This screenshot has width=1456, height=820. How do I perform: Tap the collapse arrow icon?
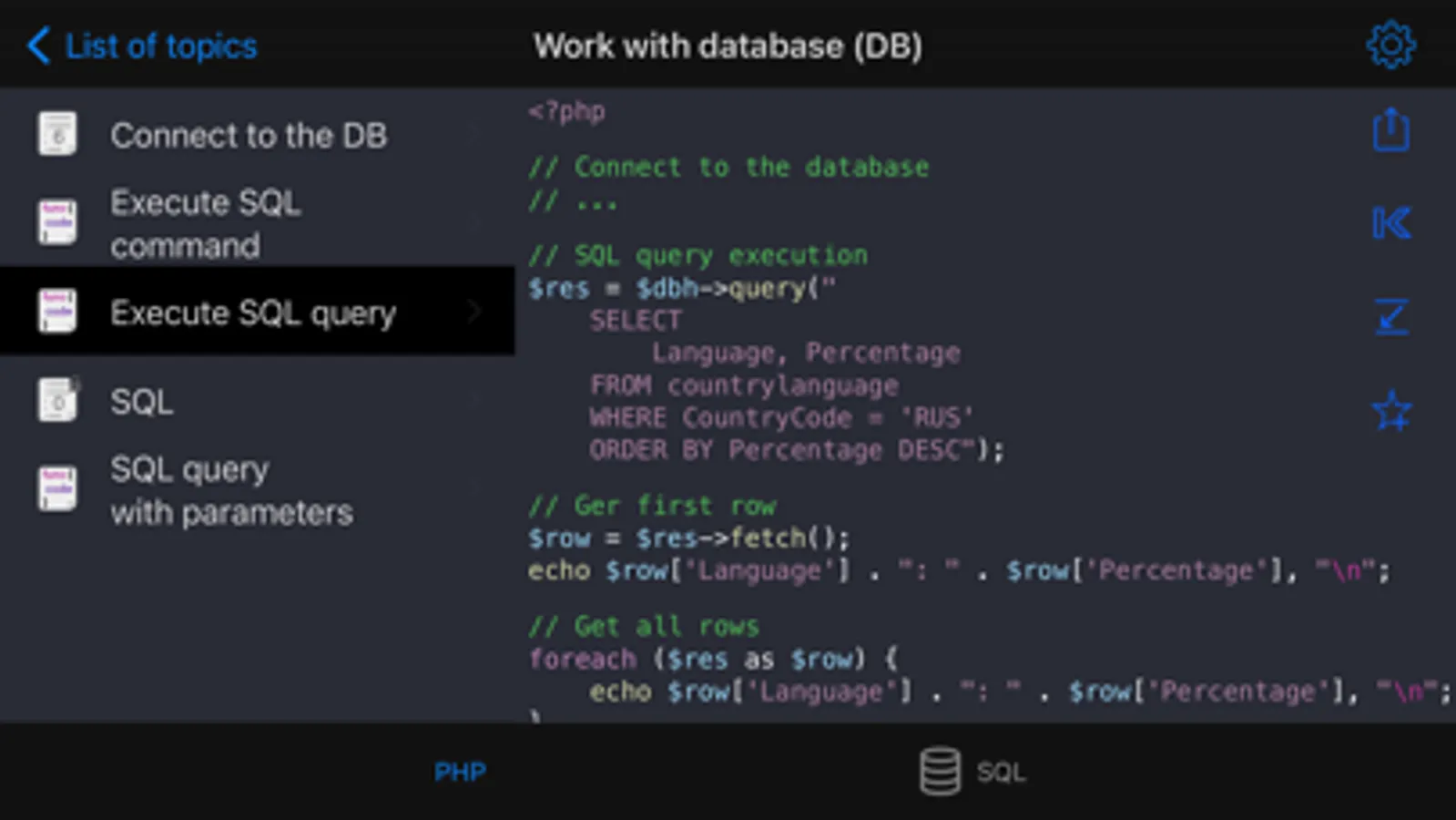pyautogui.click(x=1391, y=317)
